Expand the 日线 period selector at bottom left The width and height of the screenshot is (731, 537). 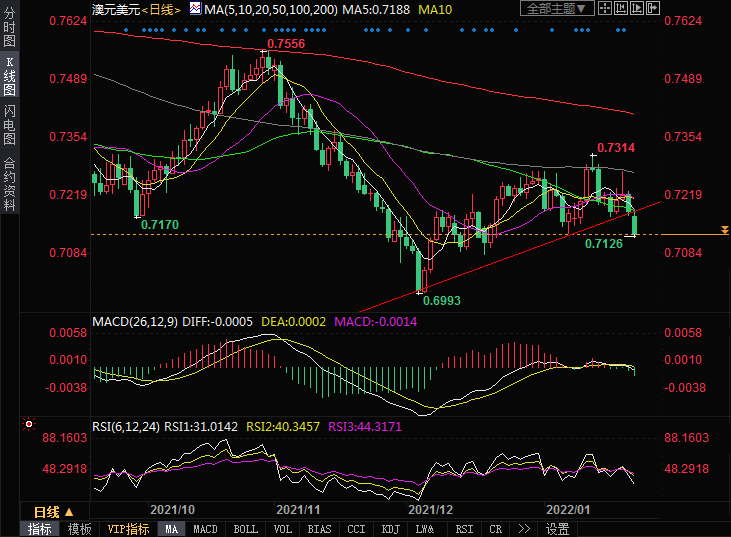[53, 512]
